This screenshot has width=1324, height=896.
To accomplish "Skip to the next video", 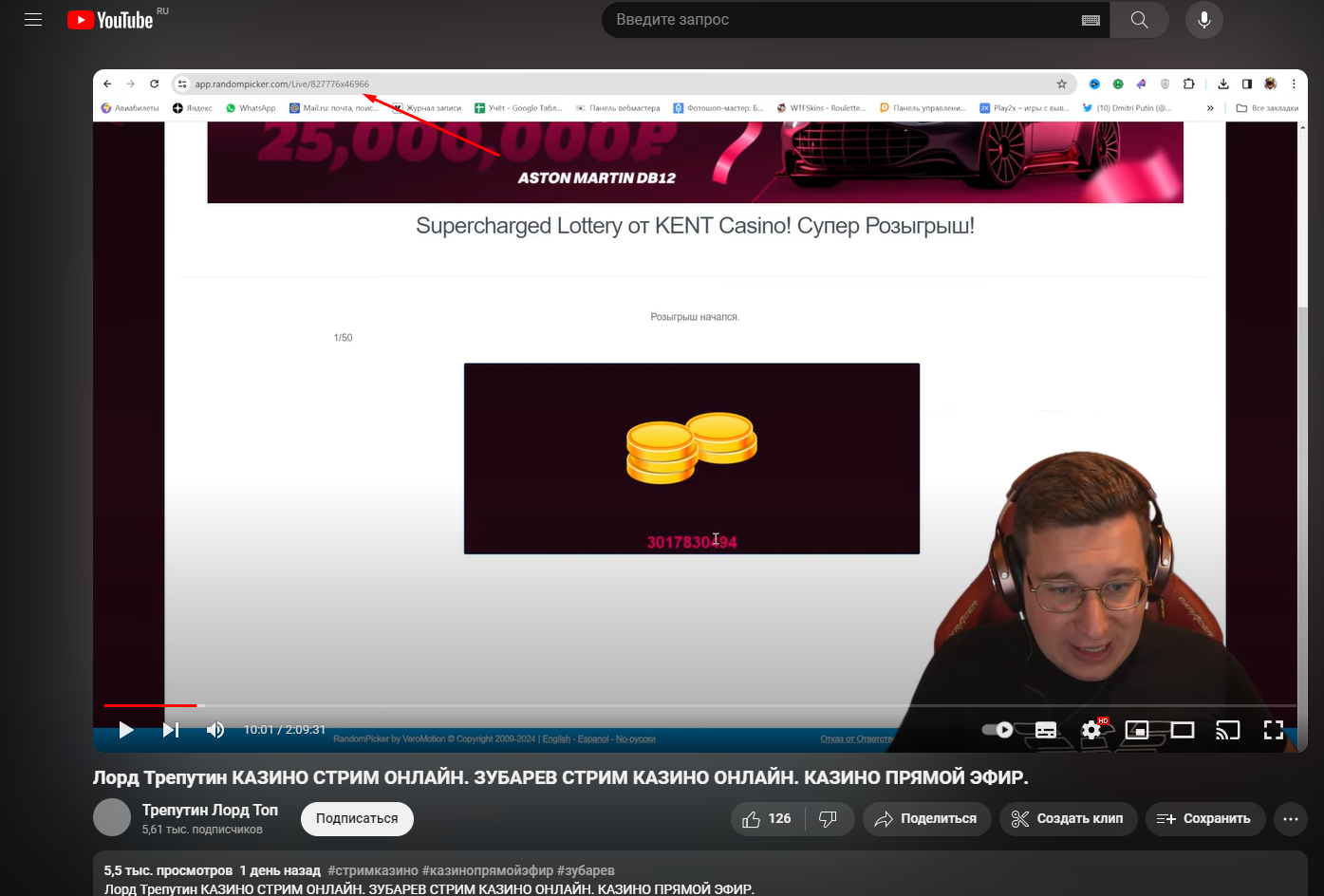I will point(171,730).
